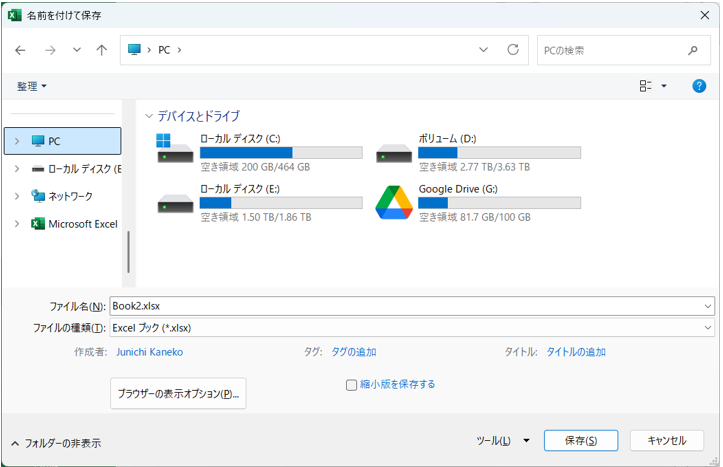The width and height of the screenshot is (723, 467).
Task: Click the PC monitor icon in address bar
Action: (134, 50)
